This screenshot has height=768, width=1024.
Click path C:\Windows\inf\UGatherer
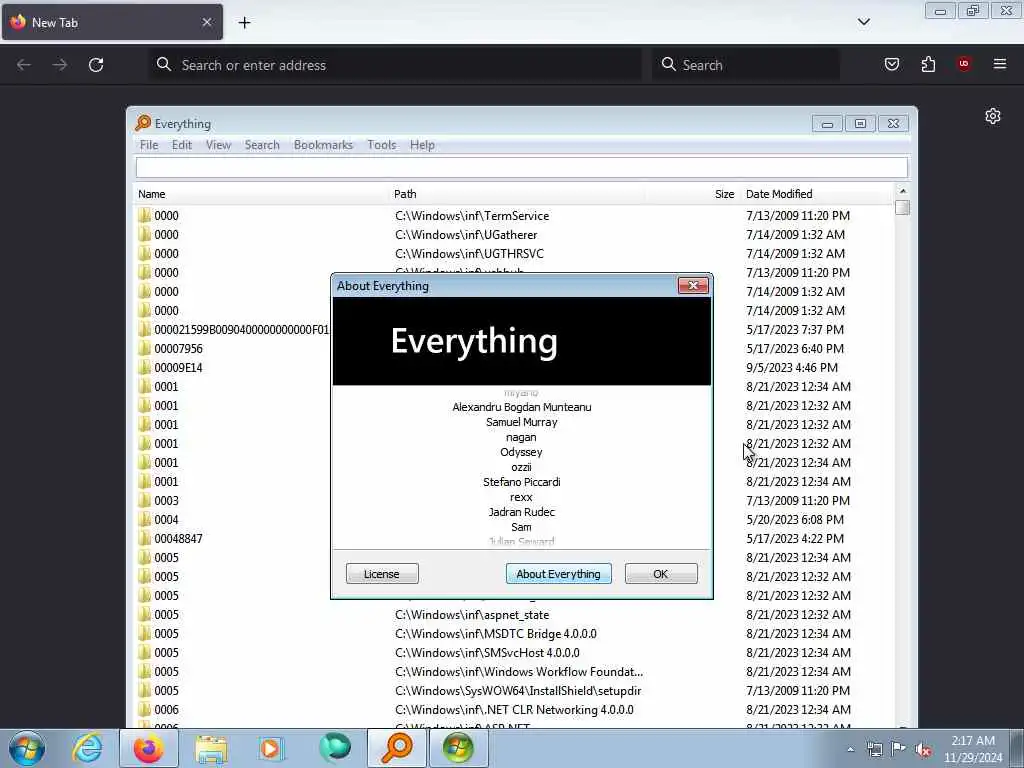pos(466,234)
